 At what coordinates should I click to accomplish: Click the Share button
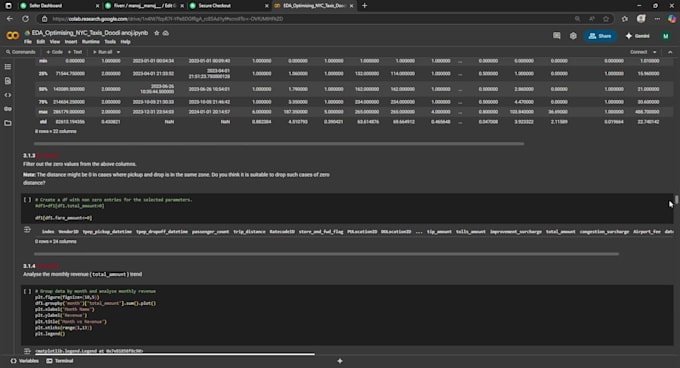600,36
